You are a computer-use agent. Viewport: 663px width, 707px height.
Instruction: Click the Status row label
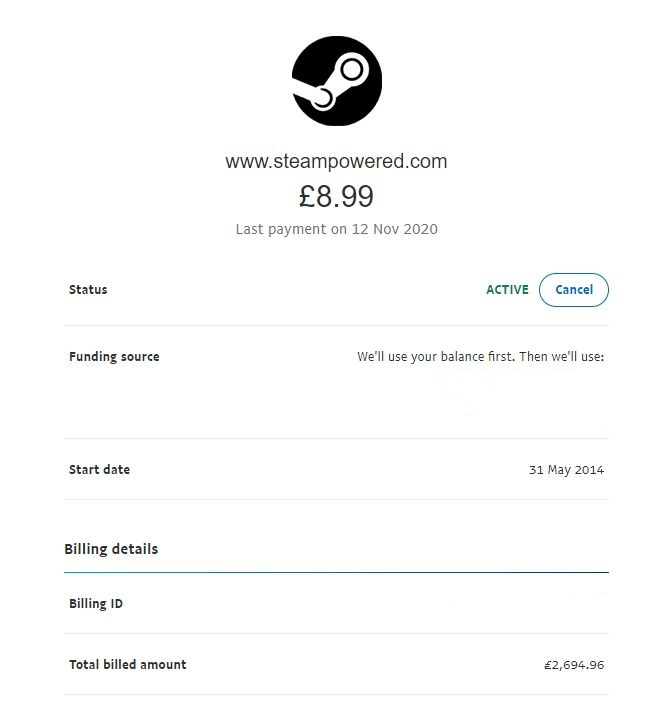[88, 289]
